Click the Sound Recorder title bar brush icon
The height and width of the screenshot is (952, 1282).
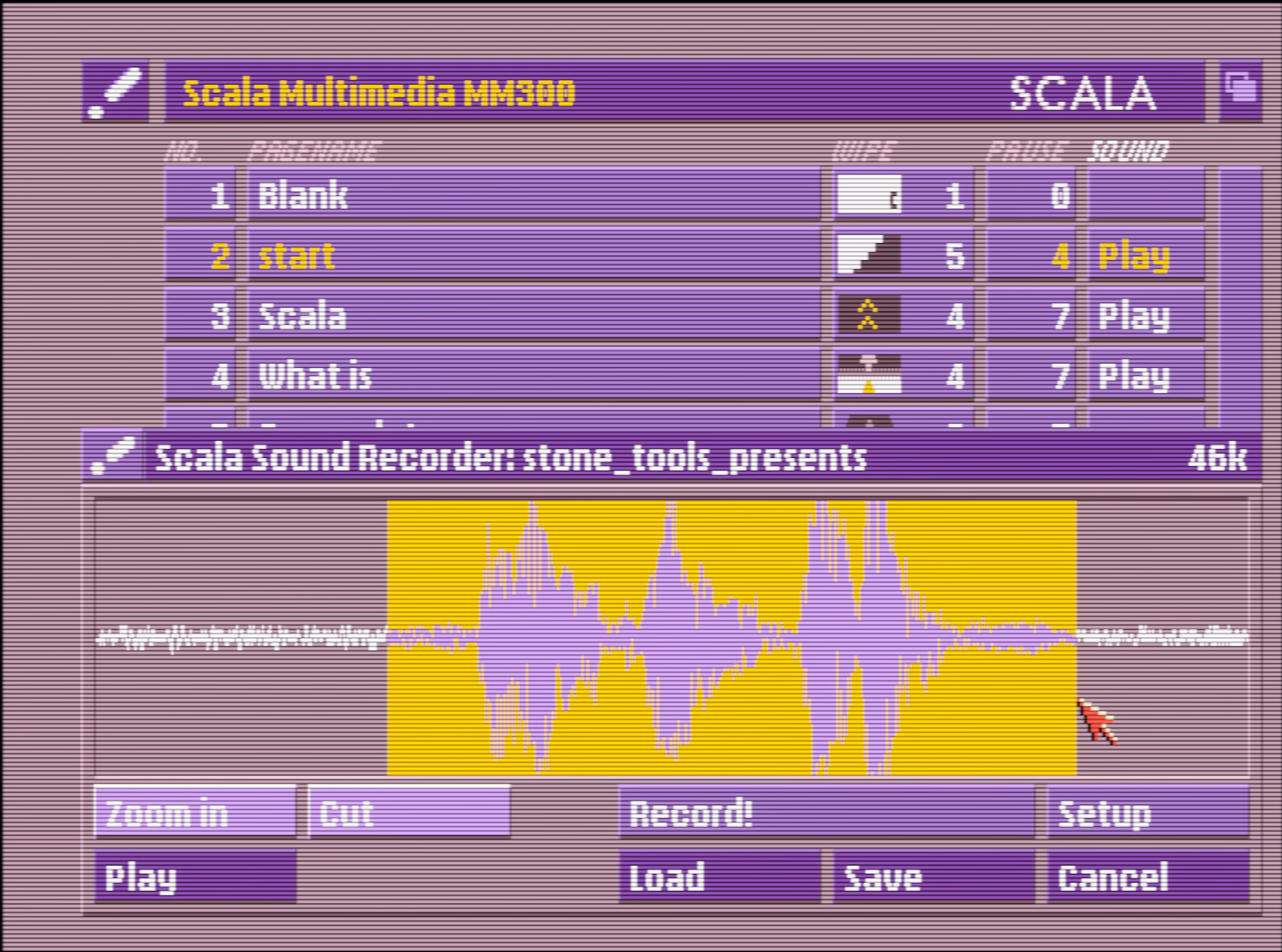coord(113,456)
